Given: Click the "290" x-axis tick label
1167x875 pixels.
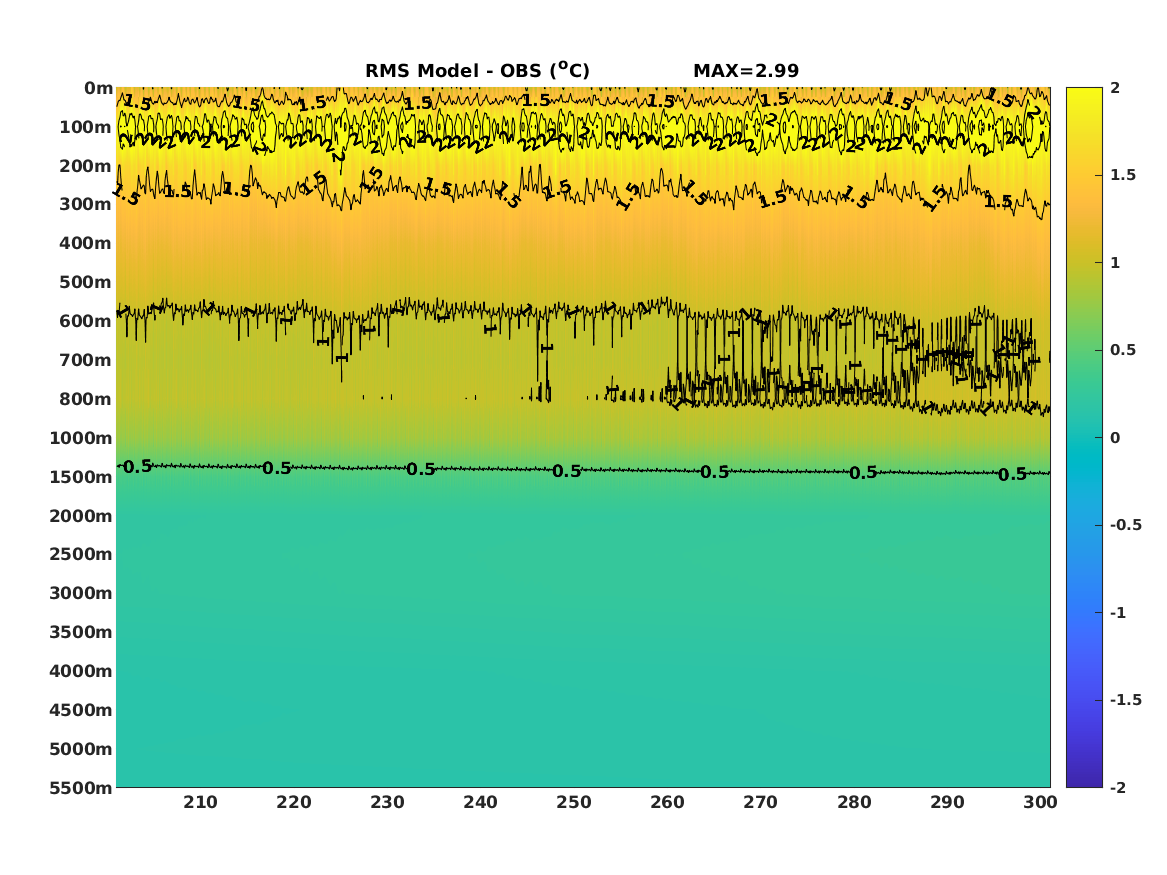Looking at the screenshot, I should (x=947, y=803).
